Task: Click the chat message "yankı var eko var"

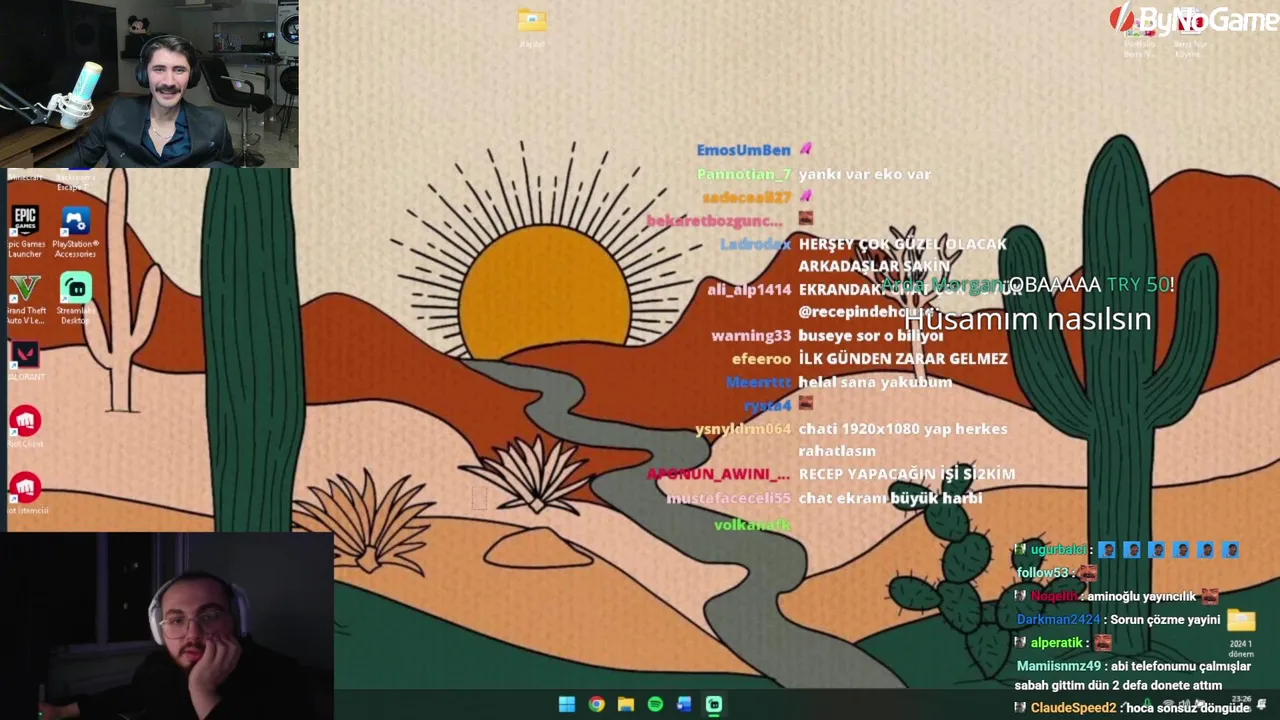Action: tap(864, 174)
